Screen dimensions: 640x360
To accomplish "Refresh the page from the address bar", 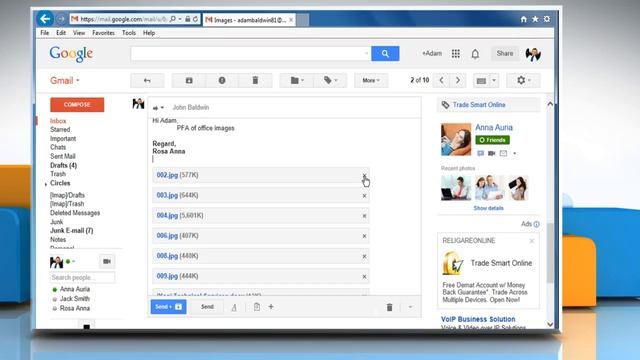I will point(196,19).
